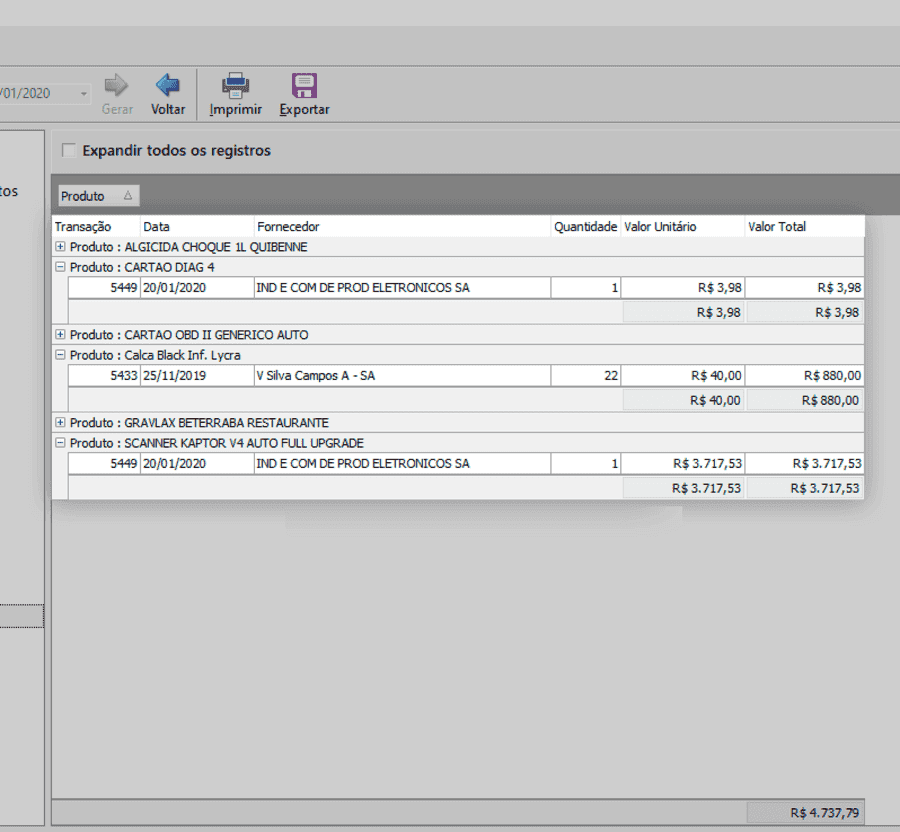
Task: Select transaction 5449 under CARTAO DIAG 4
Action: coord(104,287)
